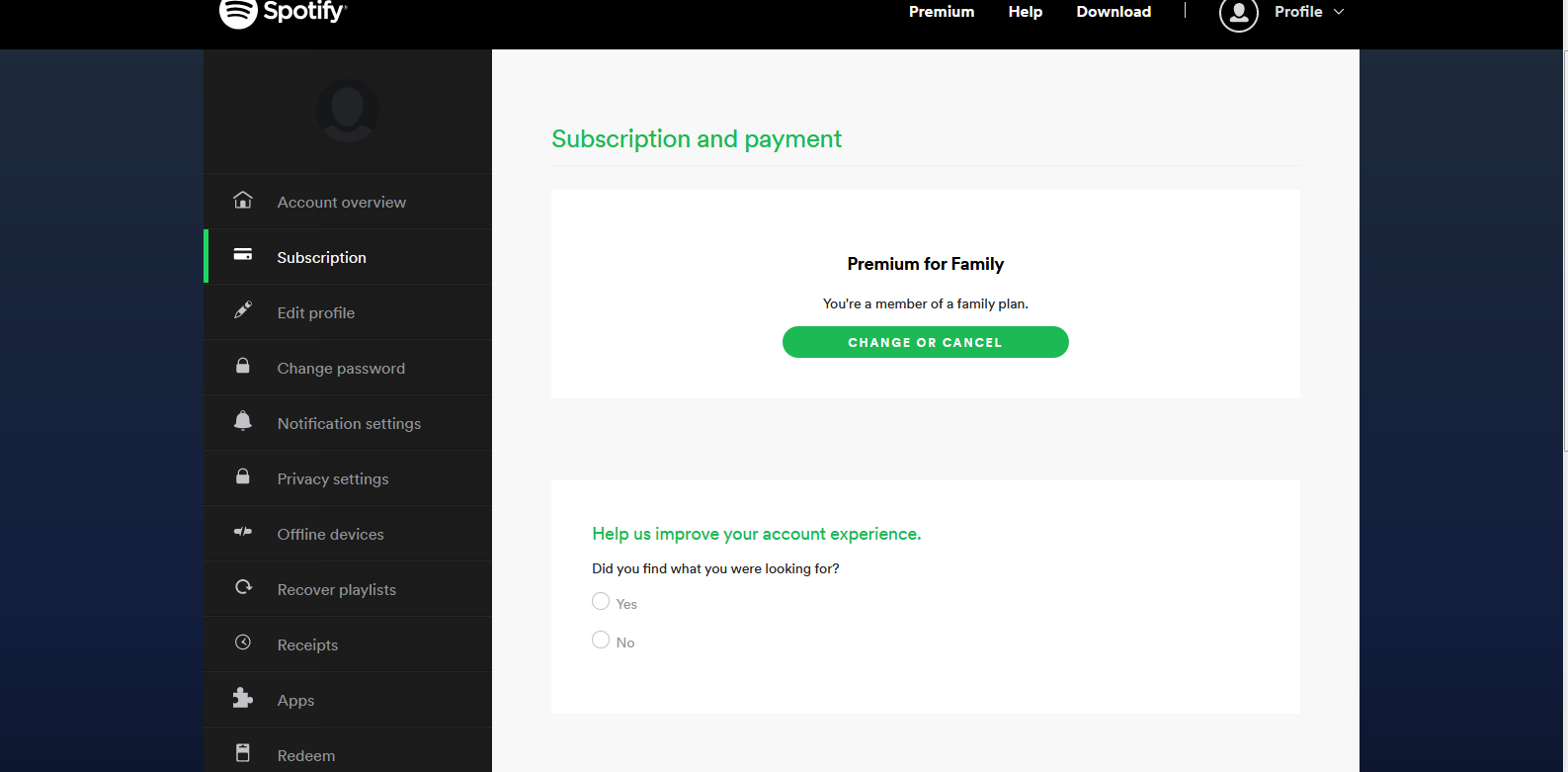Select the Edit profile pen icon
This screenshot has width=1568, height=772.
pos(243,310)
